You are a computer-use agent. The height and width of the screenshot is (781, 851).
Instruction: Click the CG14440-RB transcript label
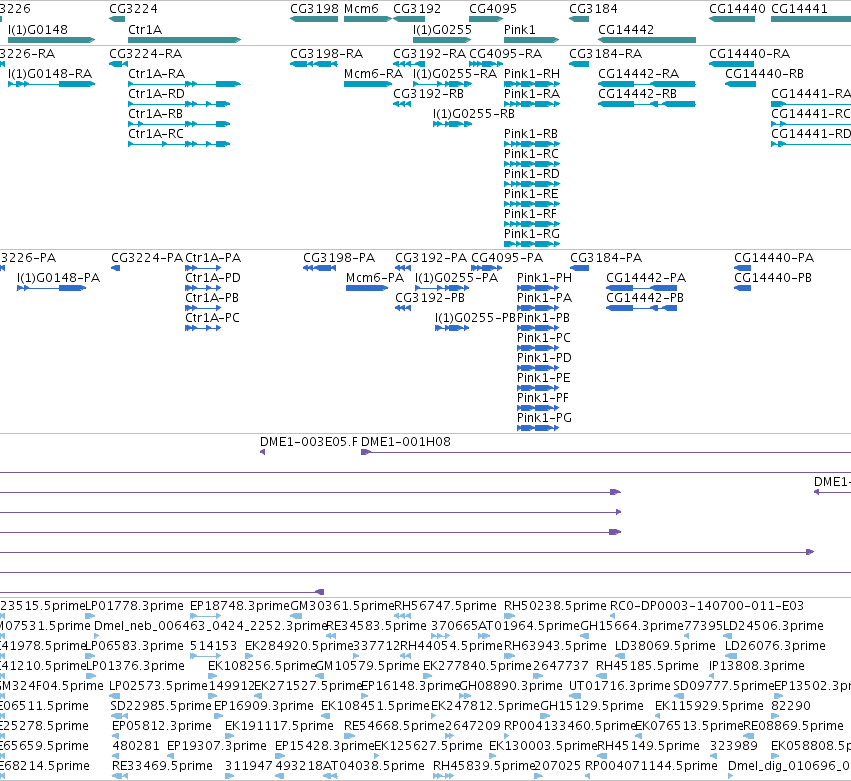pyautogui.click(x=765, y=74)
